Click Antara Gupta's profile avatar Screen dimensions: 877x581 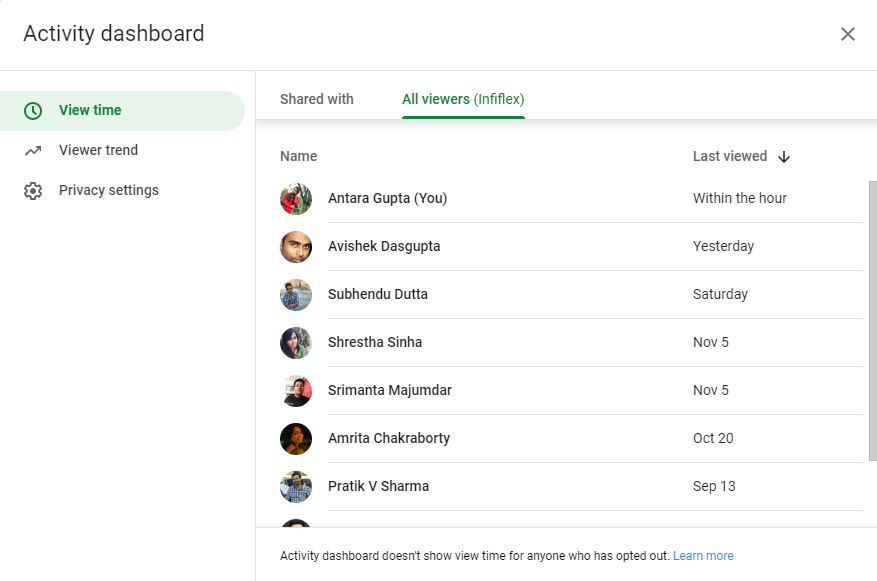[x=296, y=199]
